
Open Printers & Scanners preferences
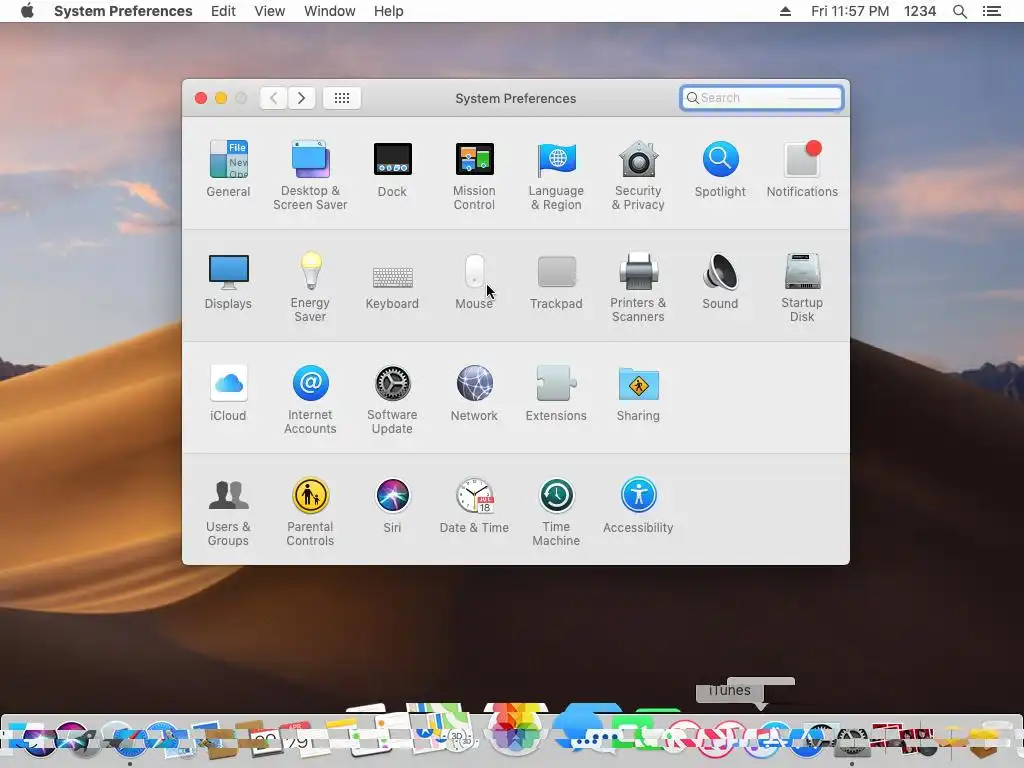coord(638,287)
